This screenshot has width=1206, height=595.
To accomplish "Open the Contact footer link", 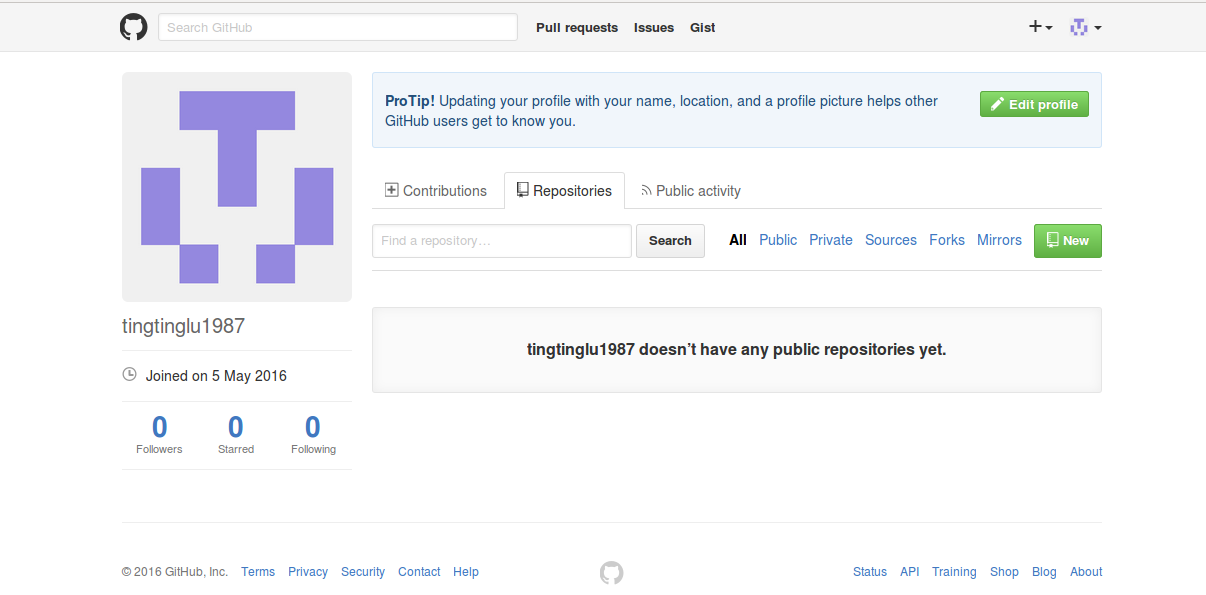I will [x=419, y=572].
